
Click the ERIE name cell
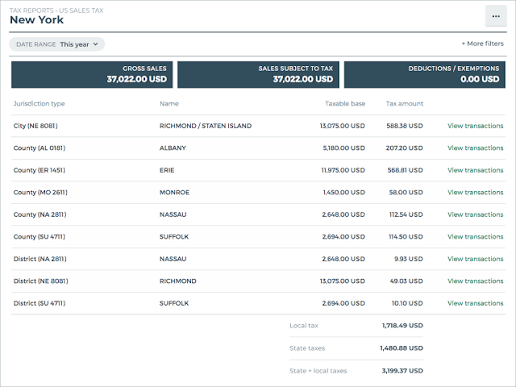(167, 170)
